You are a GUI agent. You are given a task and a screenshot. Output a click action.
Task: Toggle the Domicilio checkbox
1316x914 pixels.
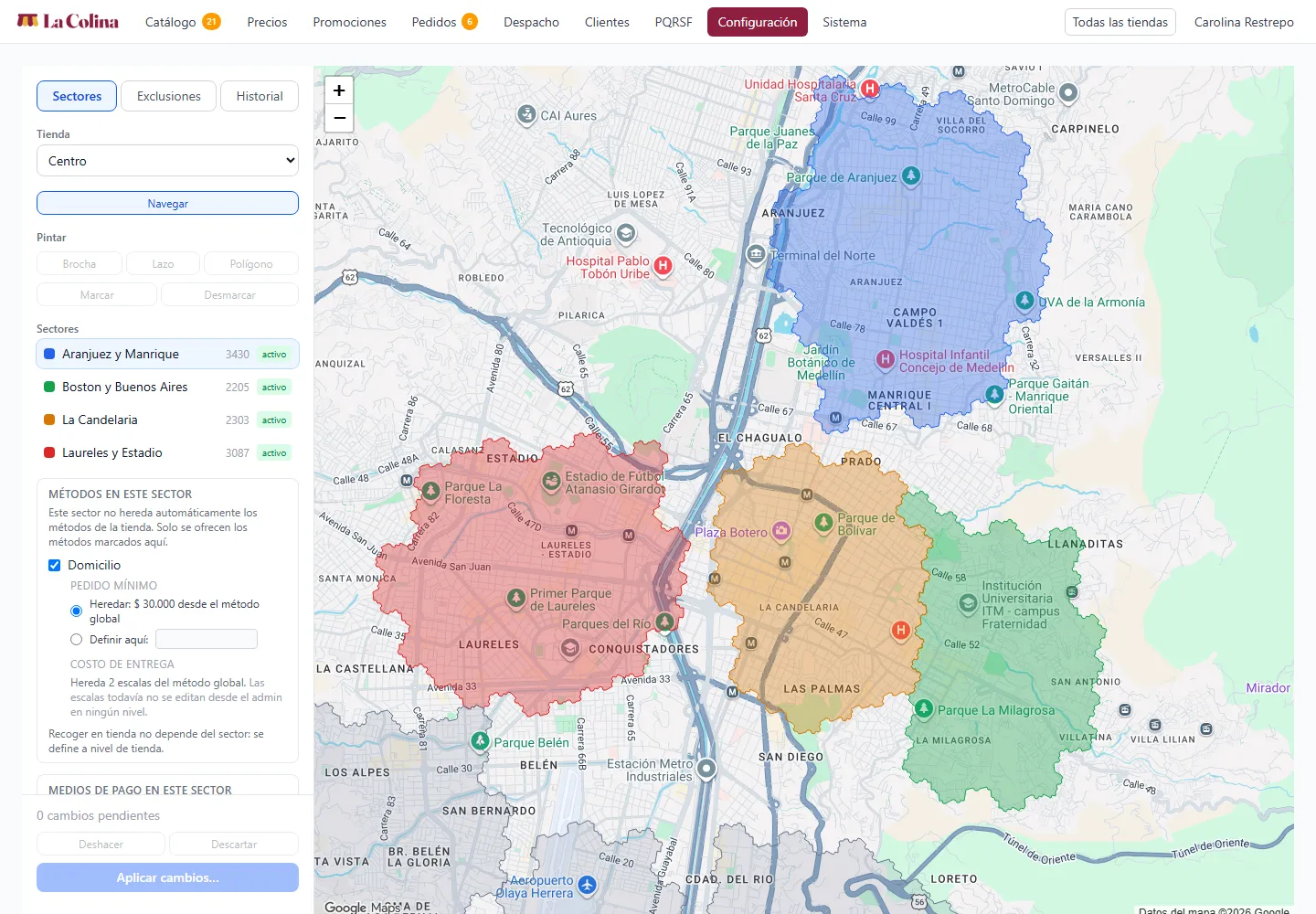tap(54, 566)
